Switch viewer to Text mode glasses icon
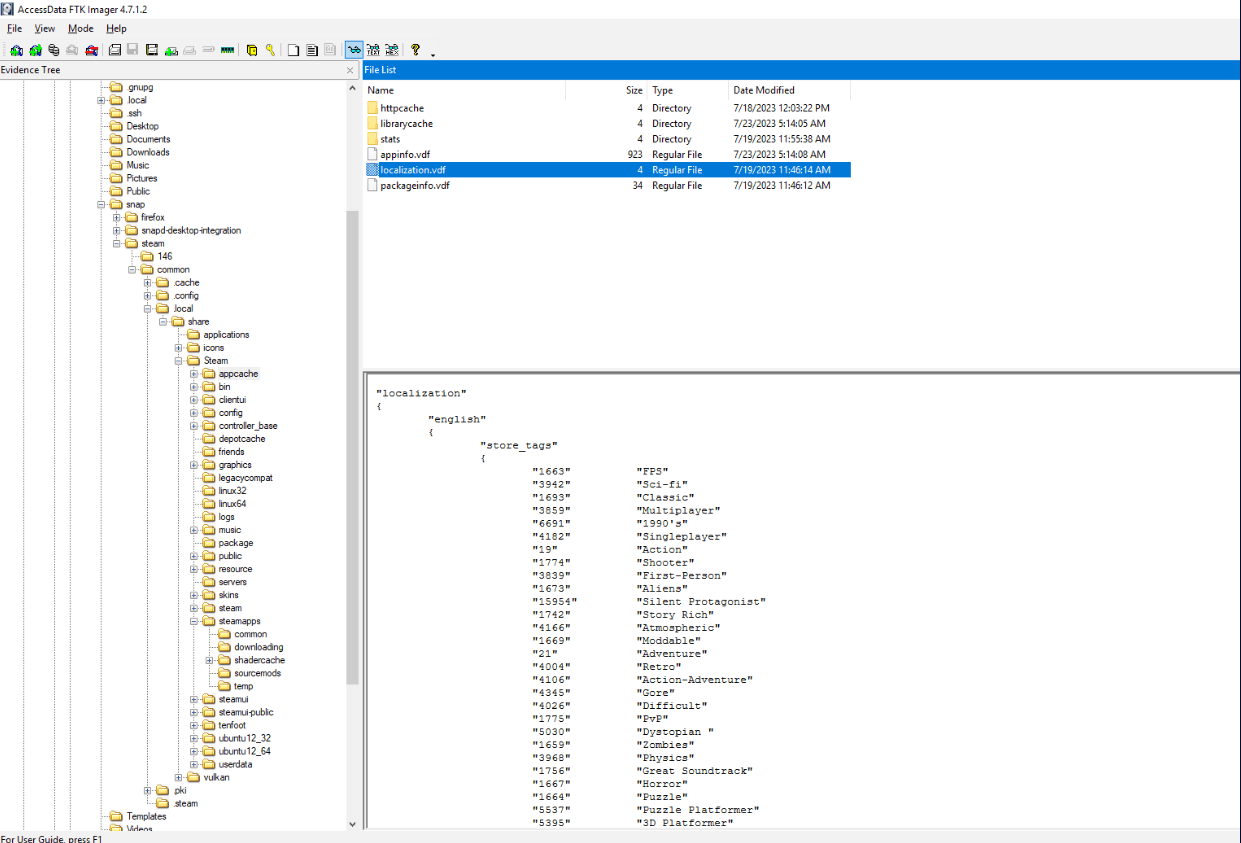Image resolution: width=1241 pixels, height=843 pixels. 373,50
